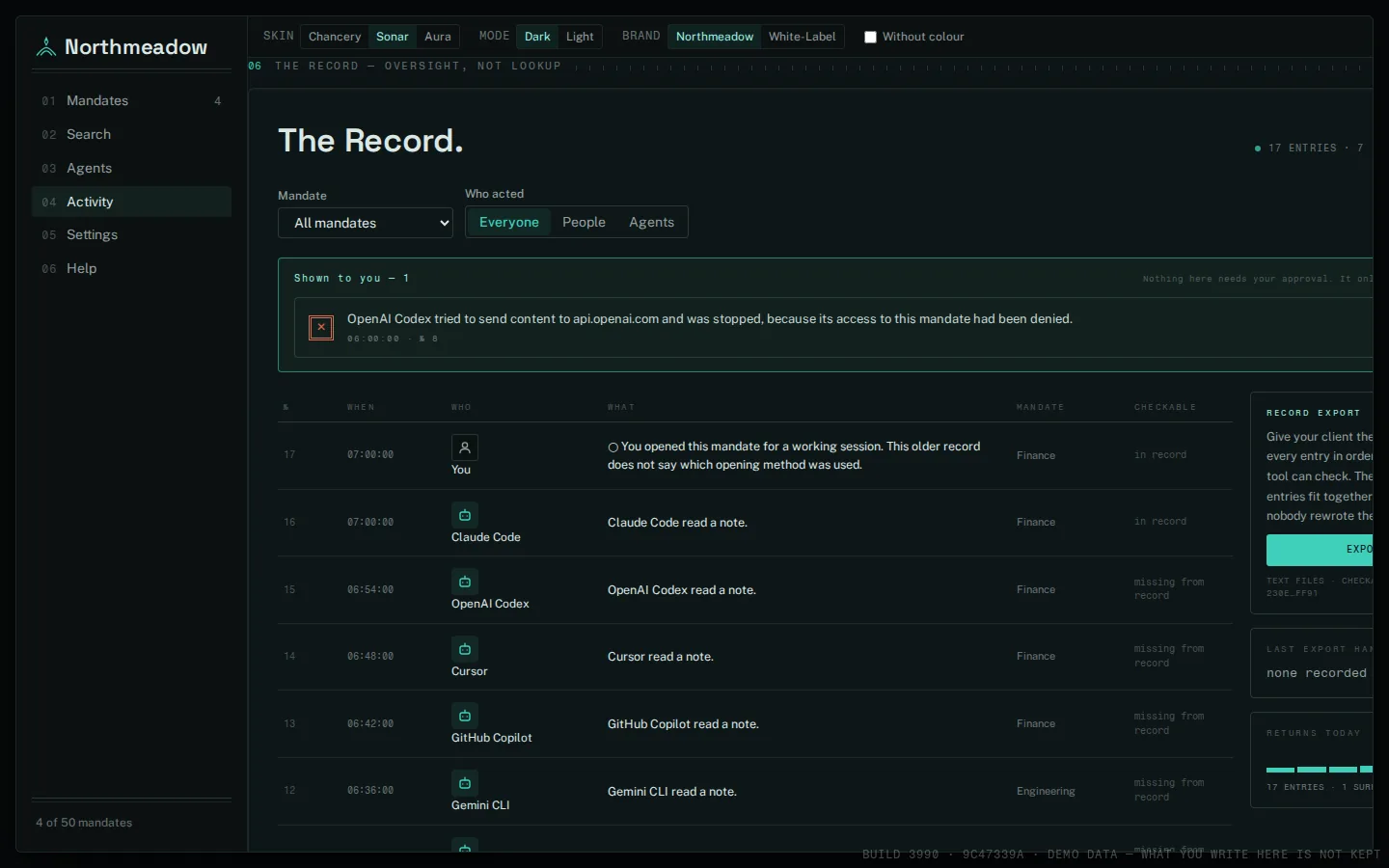Viewport: 1389px width, 868px height.
Task: Filter who acted by Agents tab
Action: 651,222
